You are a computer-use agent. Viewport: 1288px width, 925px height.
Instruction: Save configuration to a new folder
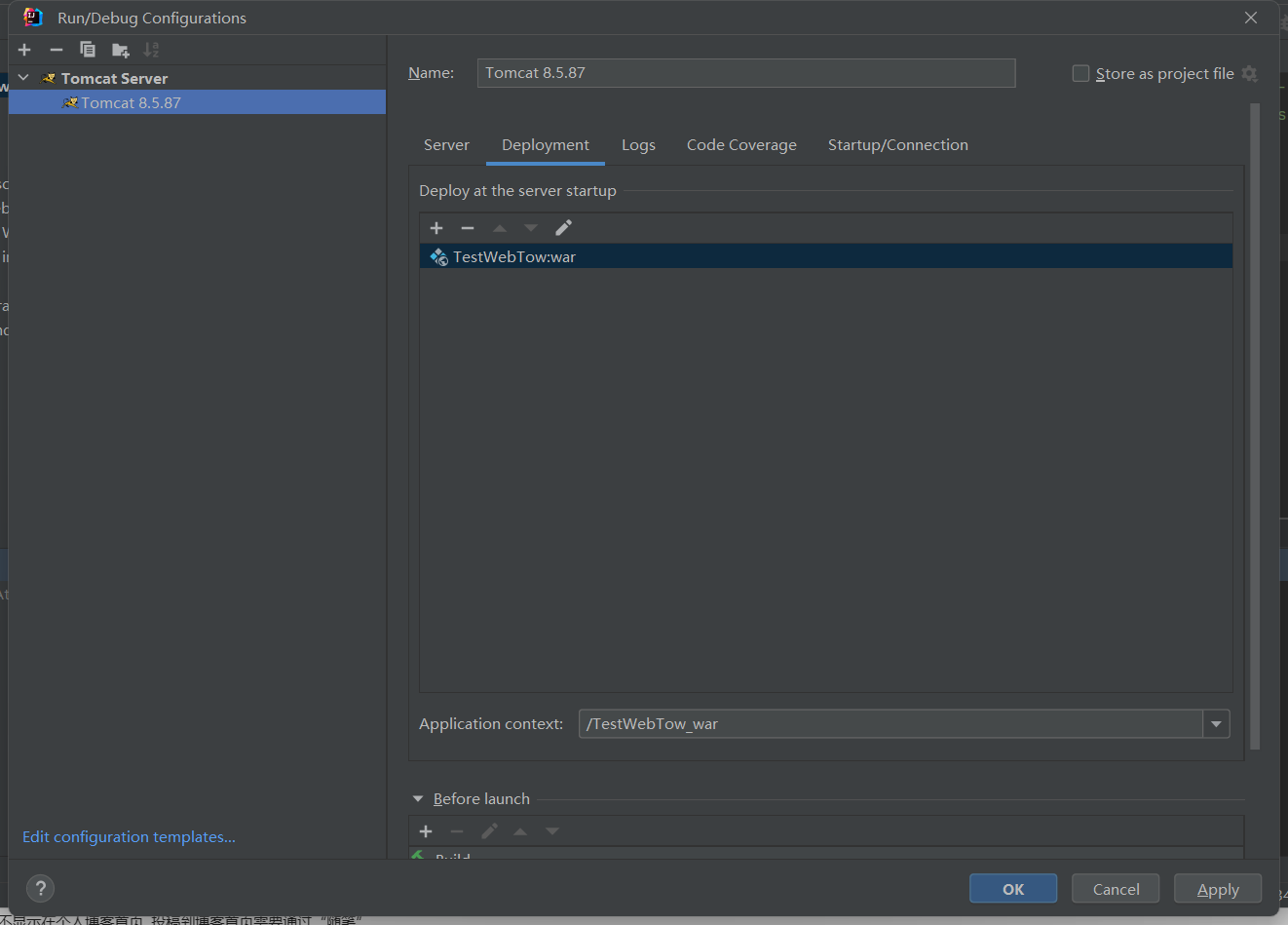(x=121, y=50)
